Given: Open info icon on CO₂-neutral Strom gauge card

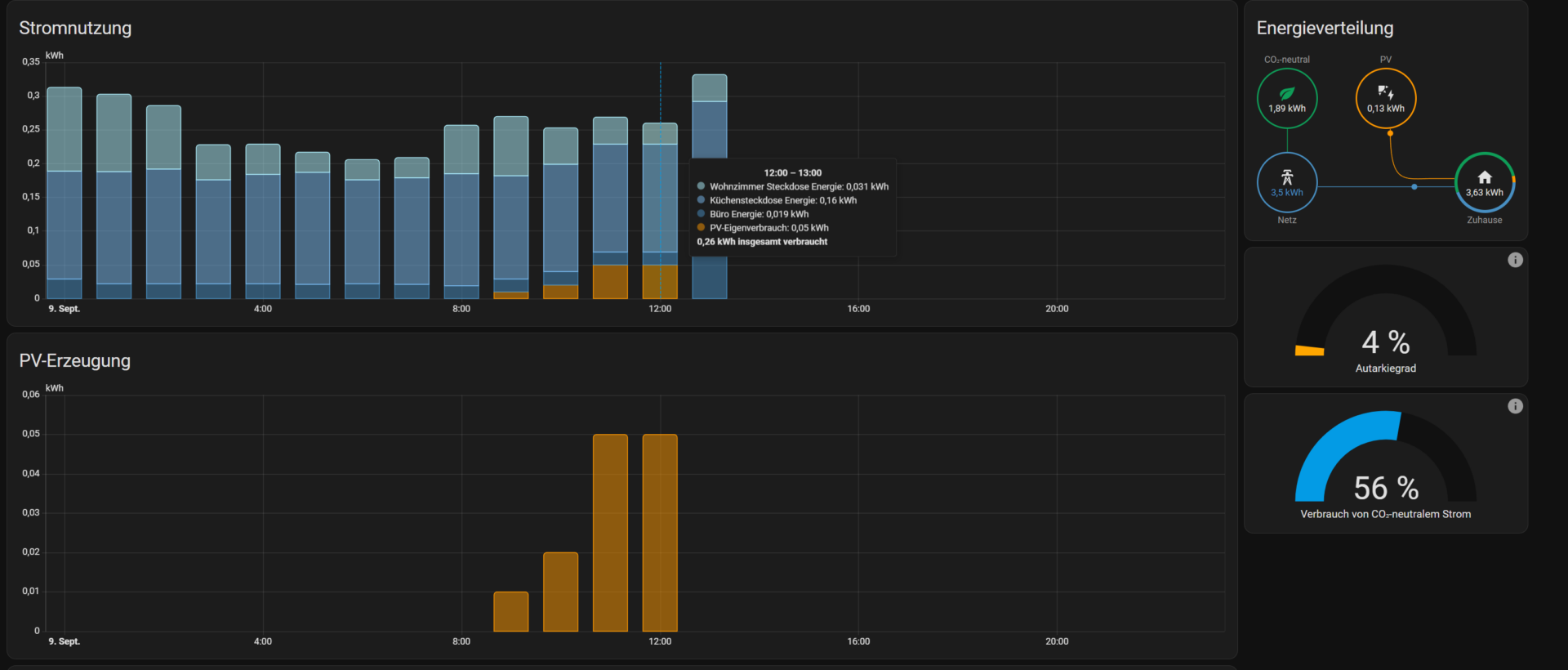Looking at the screenshot, I should pos(1515,406).
